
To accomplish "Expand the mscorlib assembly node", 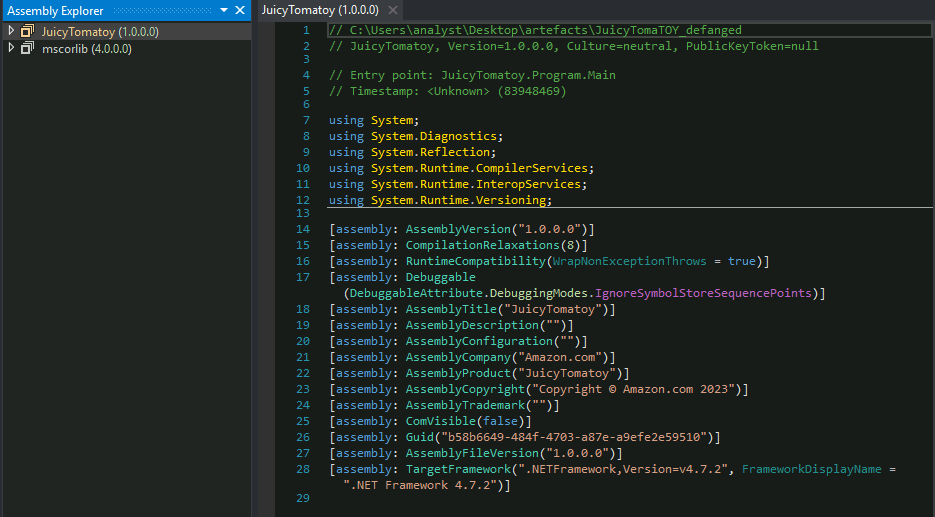I will coord(11,48).
